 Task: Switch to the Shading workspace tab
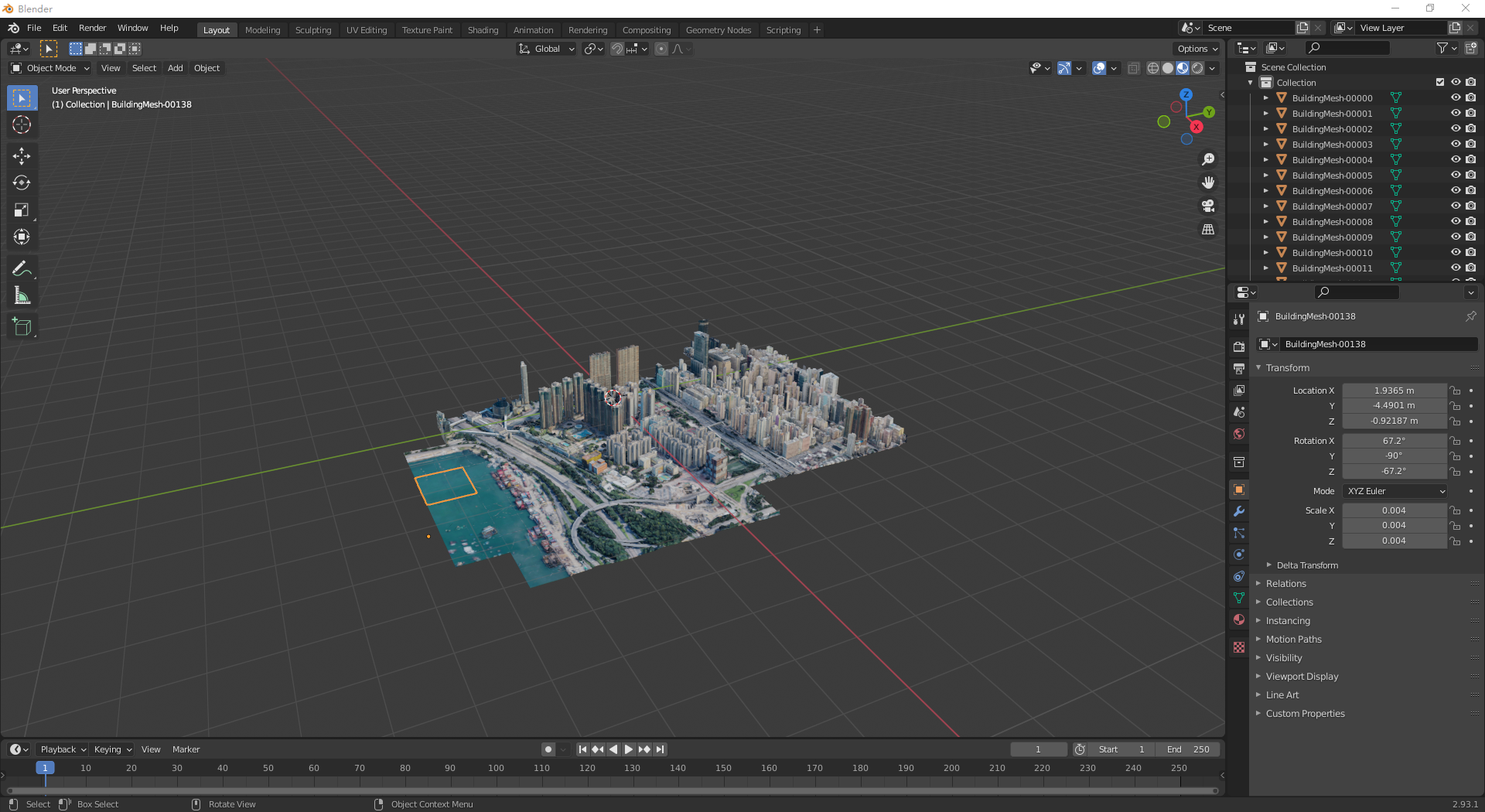pos(483,30)
